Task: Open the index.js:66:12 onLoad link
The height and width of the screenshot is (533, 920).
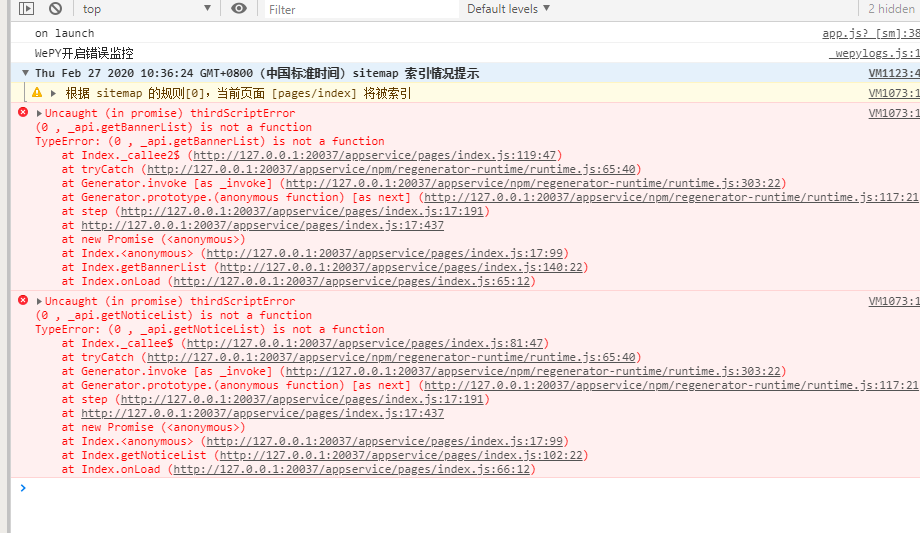Action: 351,470
